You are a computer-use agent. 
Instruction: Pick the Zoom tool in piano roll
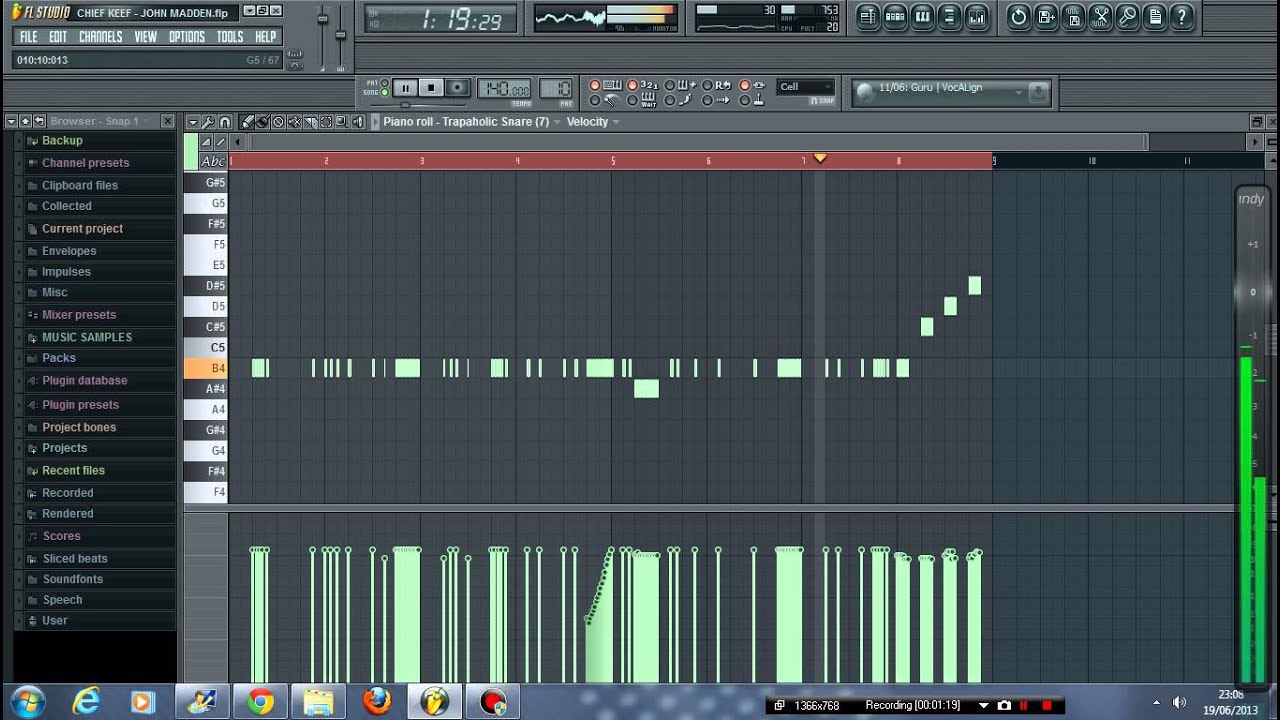341,122
